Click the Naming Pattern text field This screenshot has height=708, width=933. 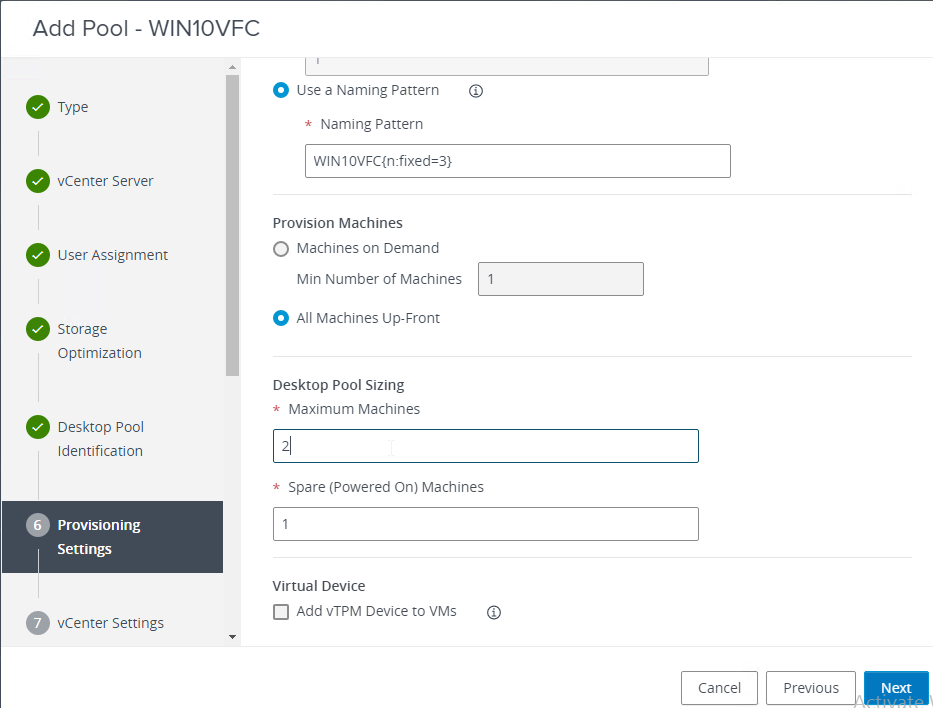coord(518,161)
